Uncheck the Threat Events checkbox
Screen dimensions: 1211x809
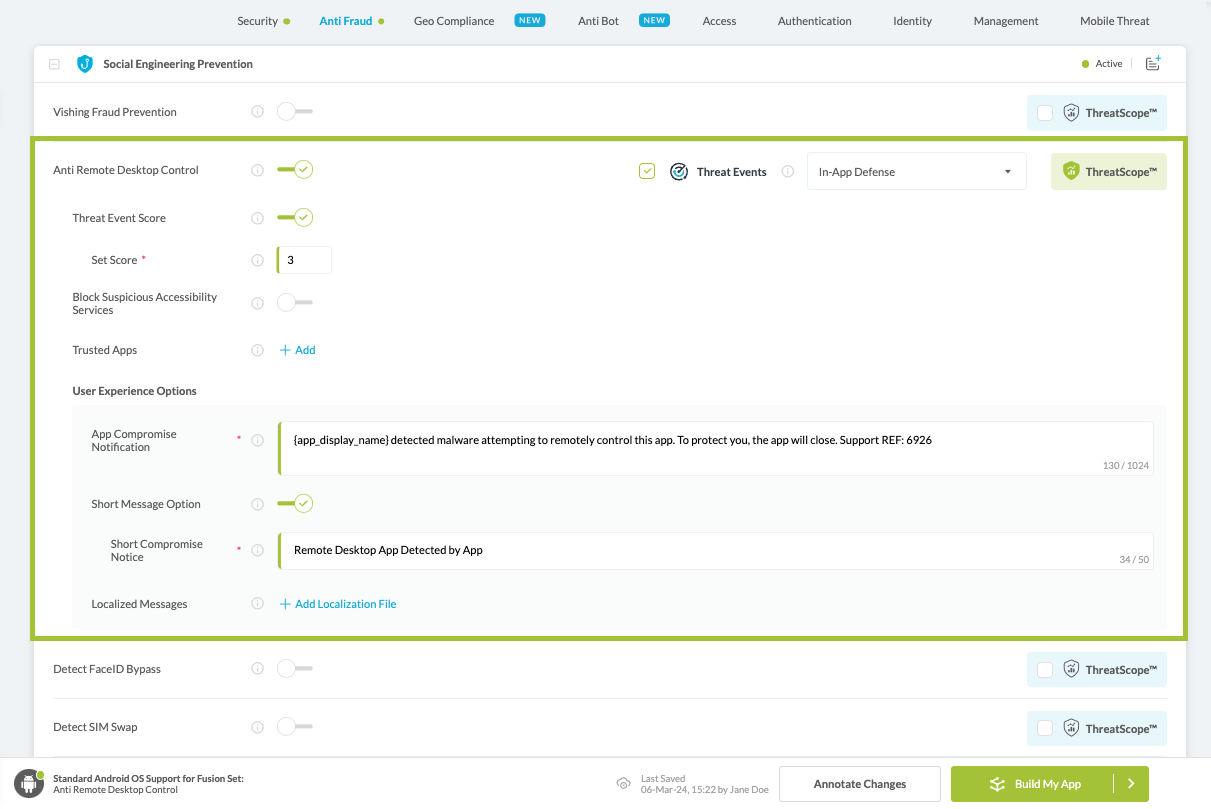pos(647,172)
